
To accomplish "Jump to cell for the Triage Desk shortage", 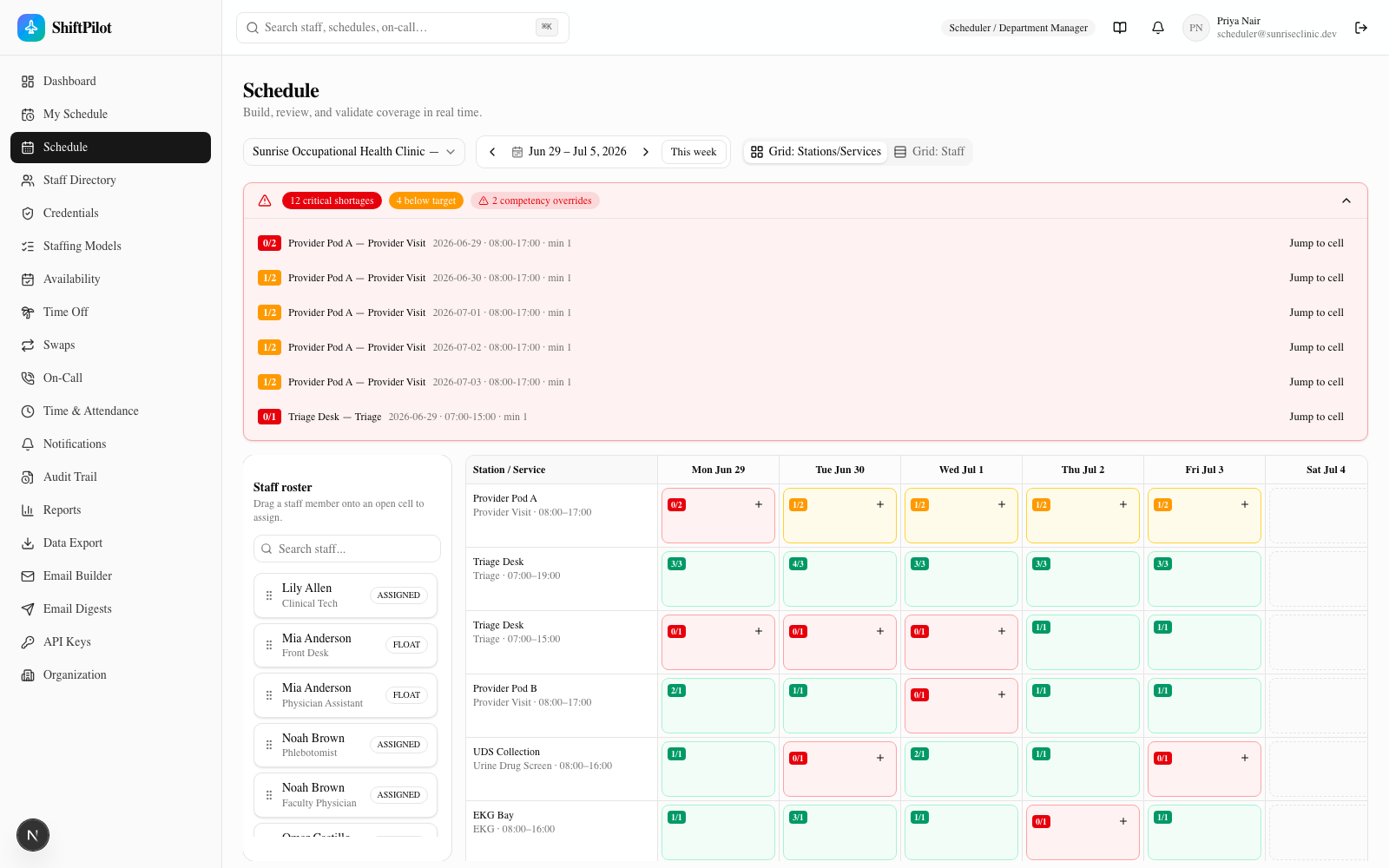I will click(1316, 417).
